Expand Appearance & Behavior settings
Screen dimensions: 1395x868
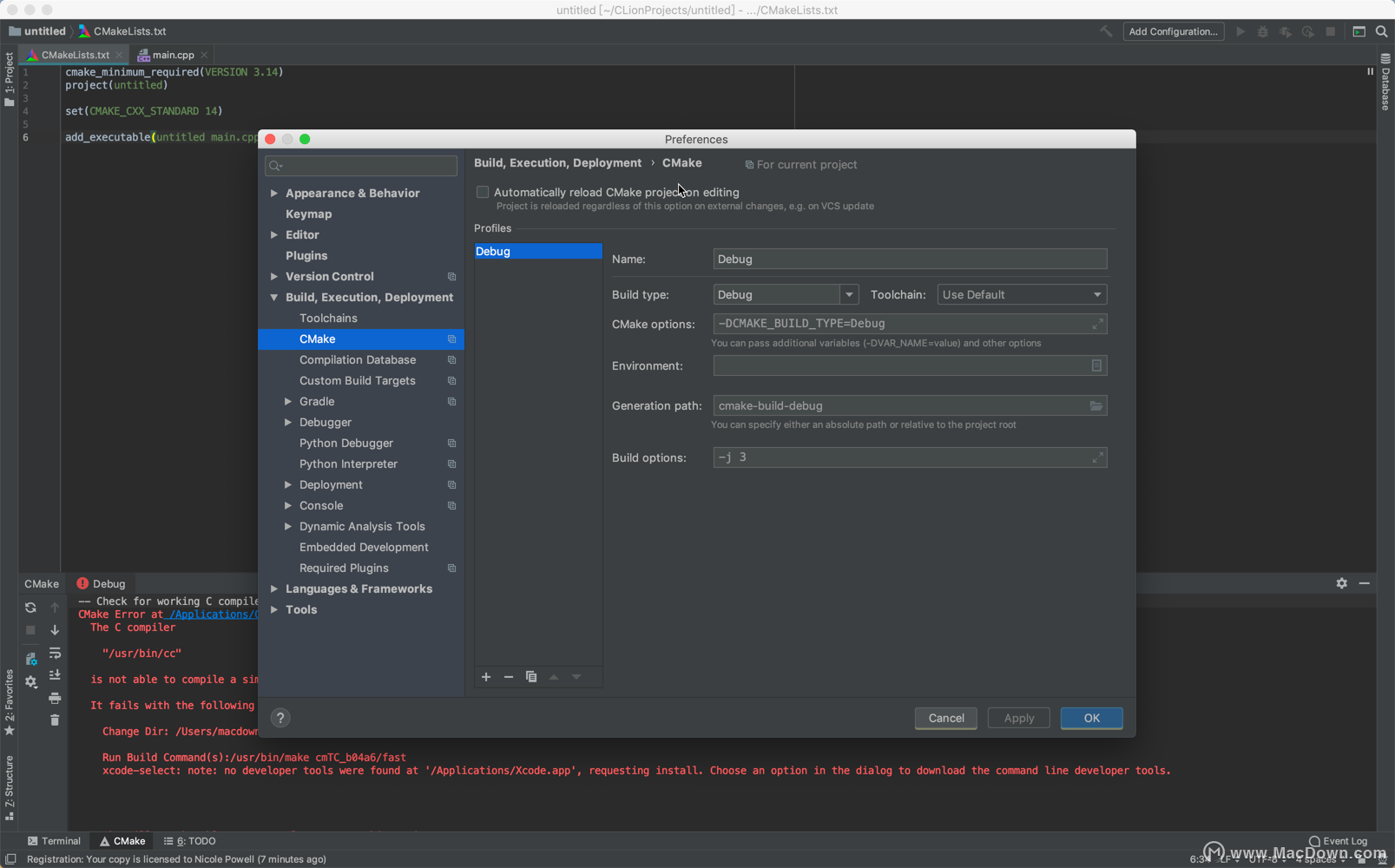click(x=274, y=193)
